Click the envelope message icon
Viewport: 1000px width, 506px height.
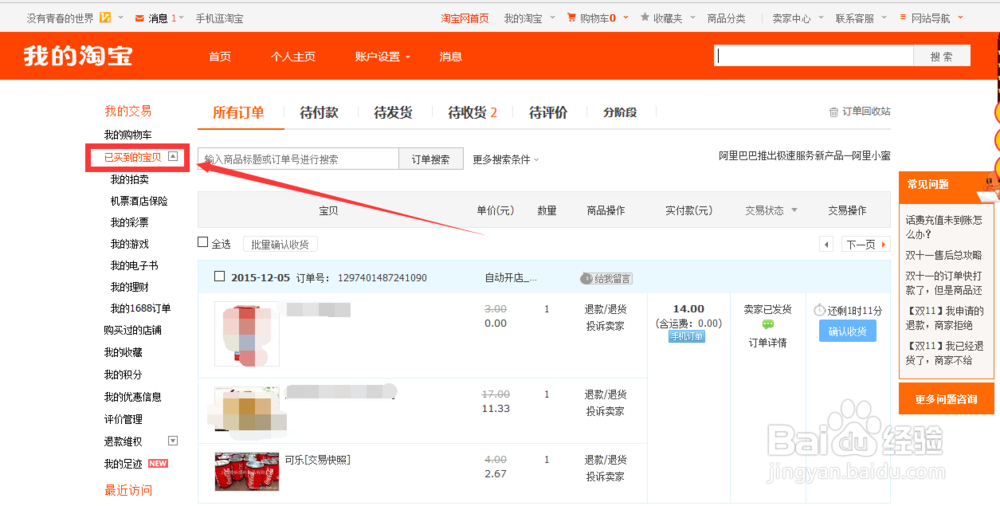139,18
